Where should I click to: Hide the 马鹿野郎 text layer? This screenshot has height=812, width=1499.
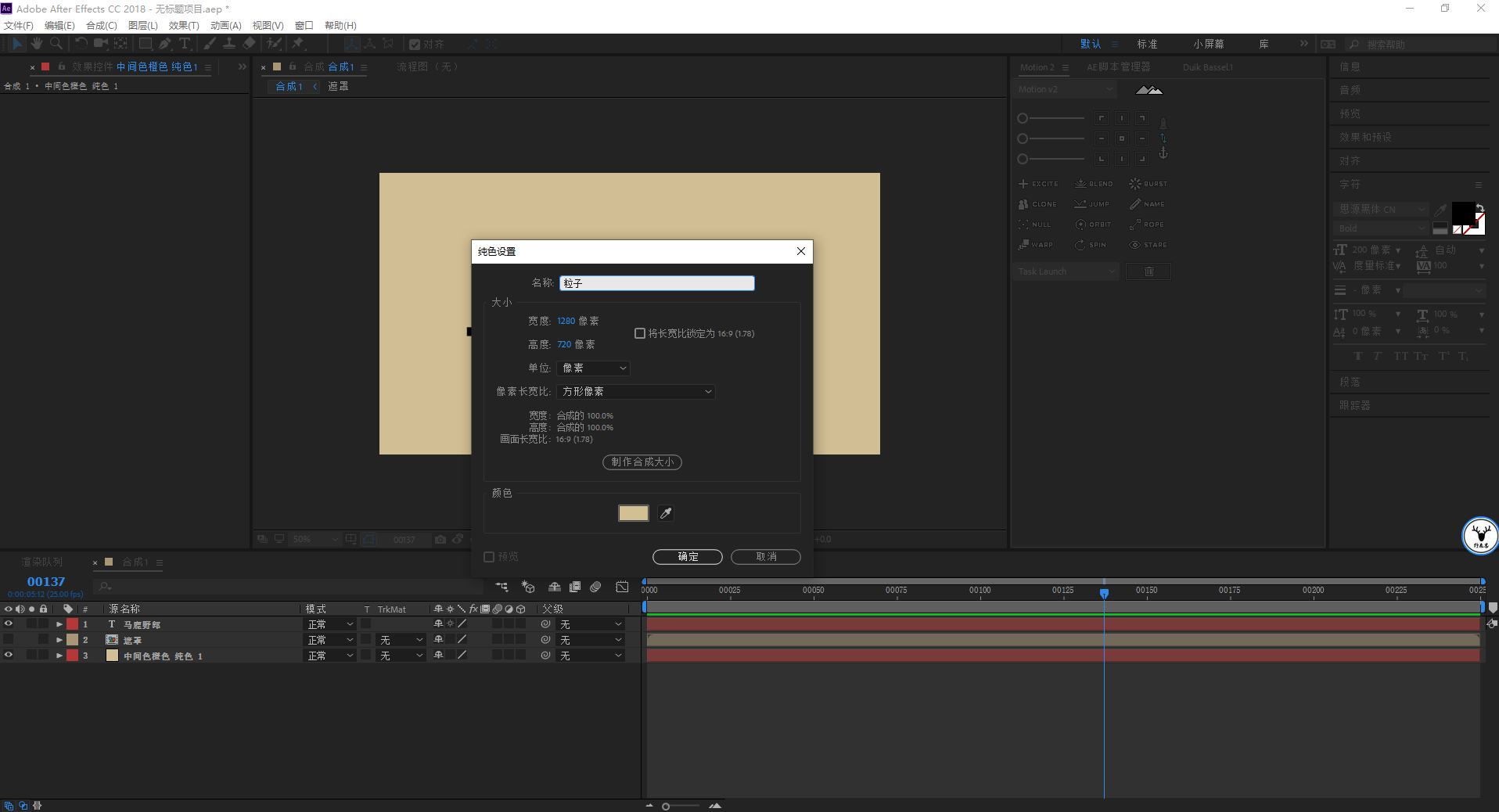9,624
